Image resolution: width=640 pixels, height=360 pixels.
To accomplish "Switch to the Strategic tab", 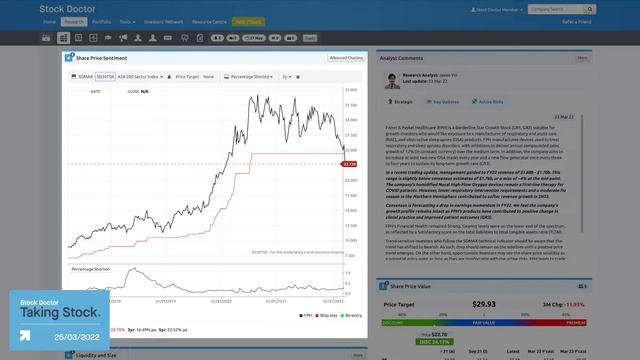I will [x=400, y=102].
